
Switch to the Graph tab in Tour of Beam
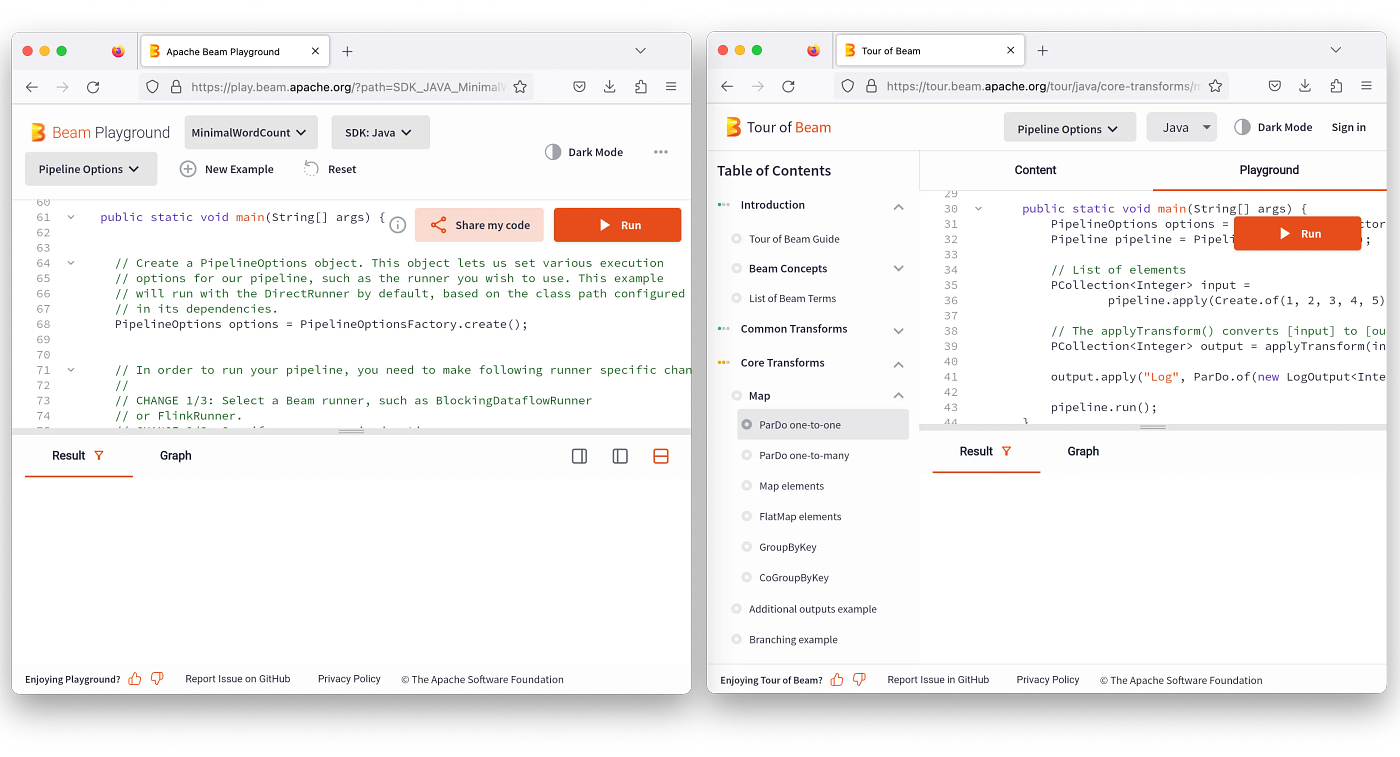click(x=1083, y=451)
